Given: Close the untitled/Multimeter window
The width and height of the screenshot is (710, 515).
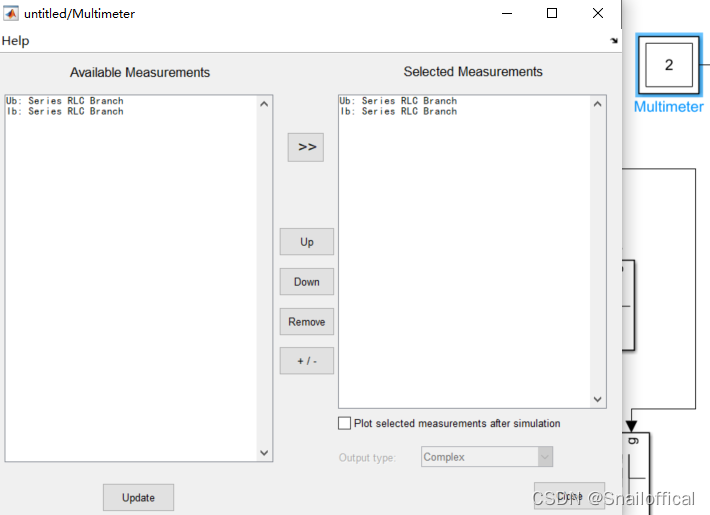Looking at the screenshot, I should [x=598, y=14].
